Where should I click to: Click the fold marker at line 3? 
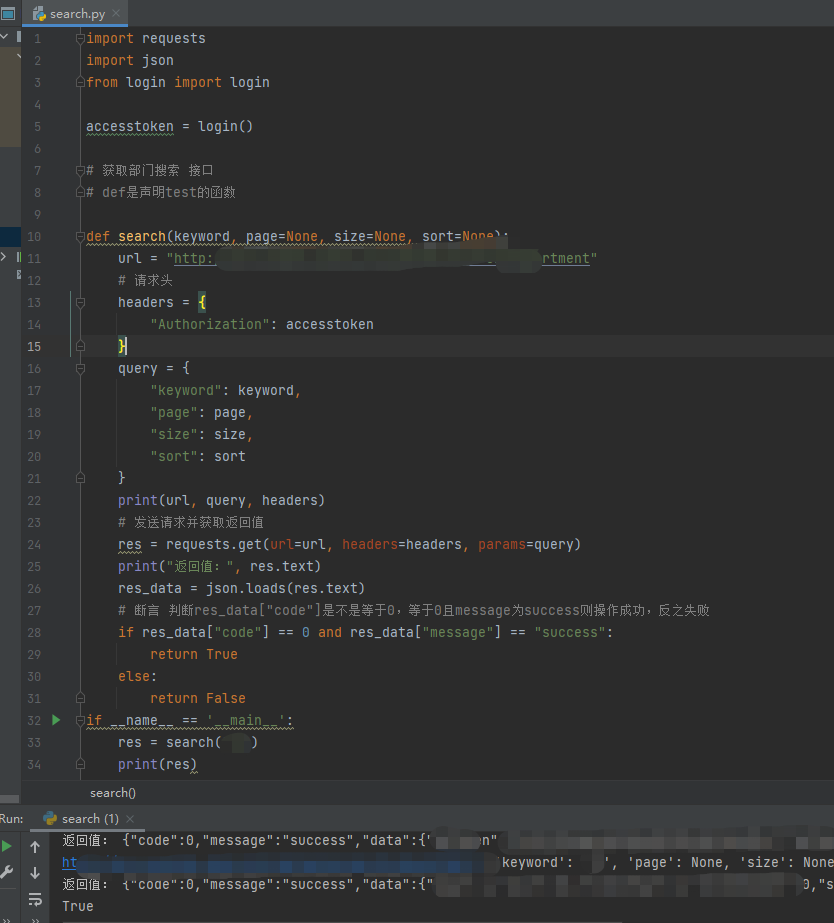click(x=80, y=82)
